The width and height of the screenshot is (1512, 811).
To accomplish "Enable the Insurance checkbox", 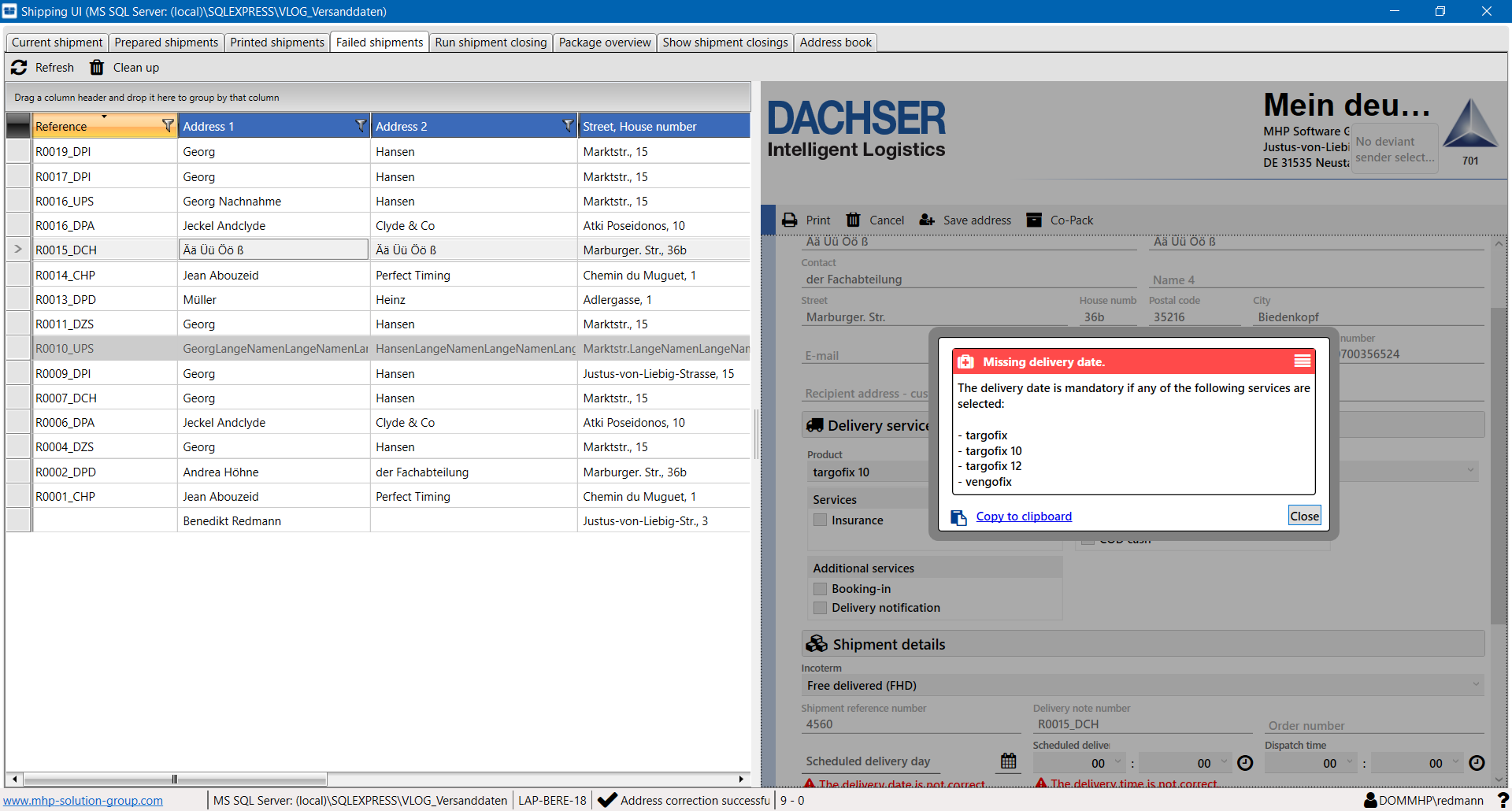I will (x=821, y=520).
